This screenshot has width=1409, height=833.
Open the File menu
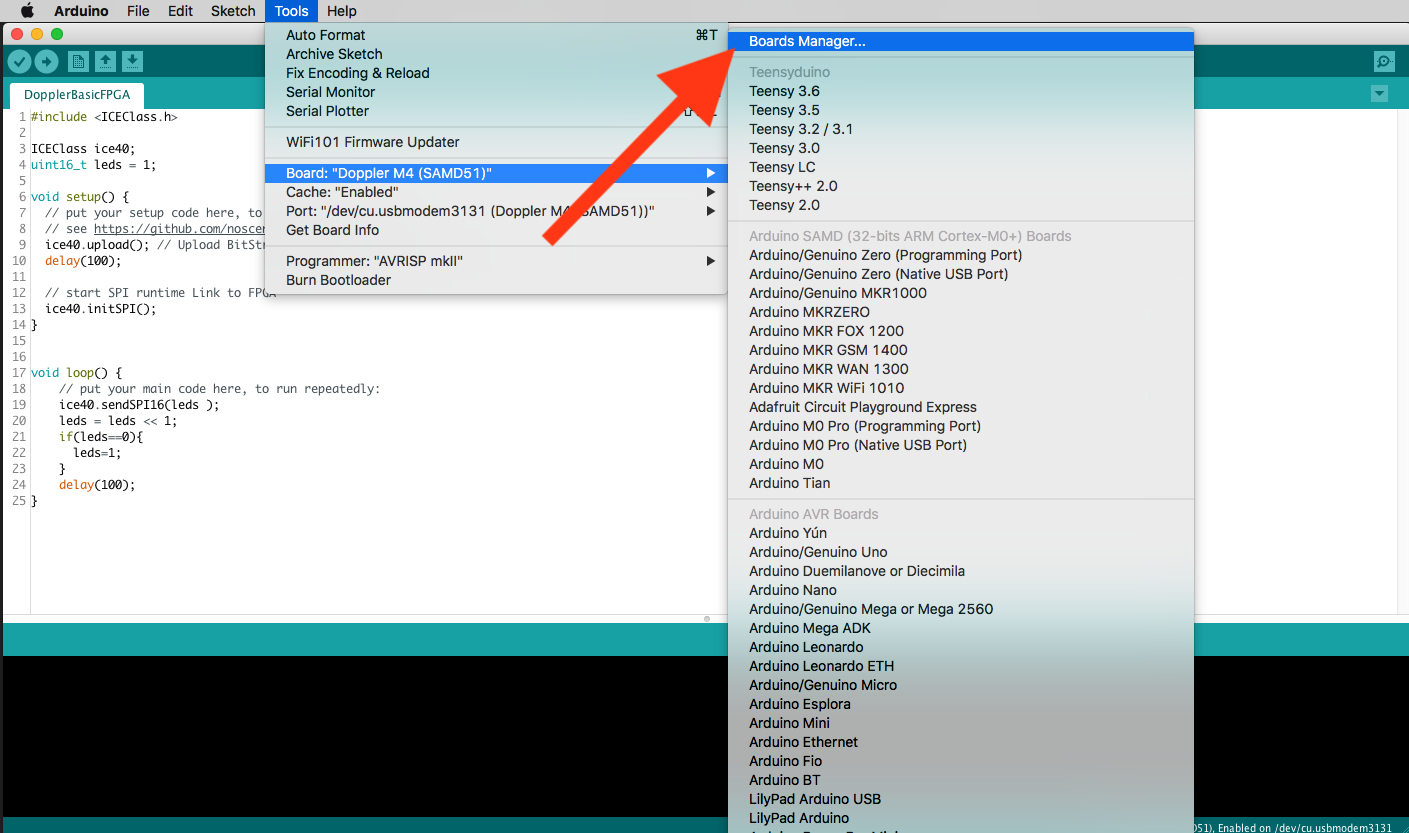point(138,11)
